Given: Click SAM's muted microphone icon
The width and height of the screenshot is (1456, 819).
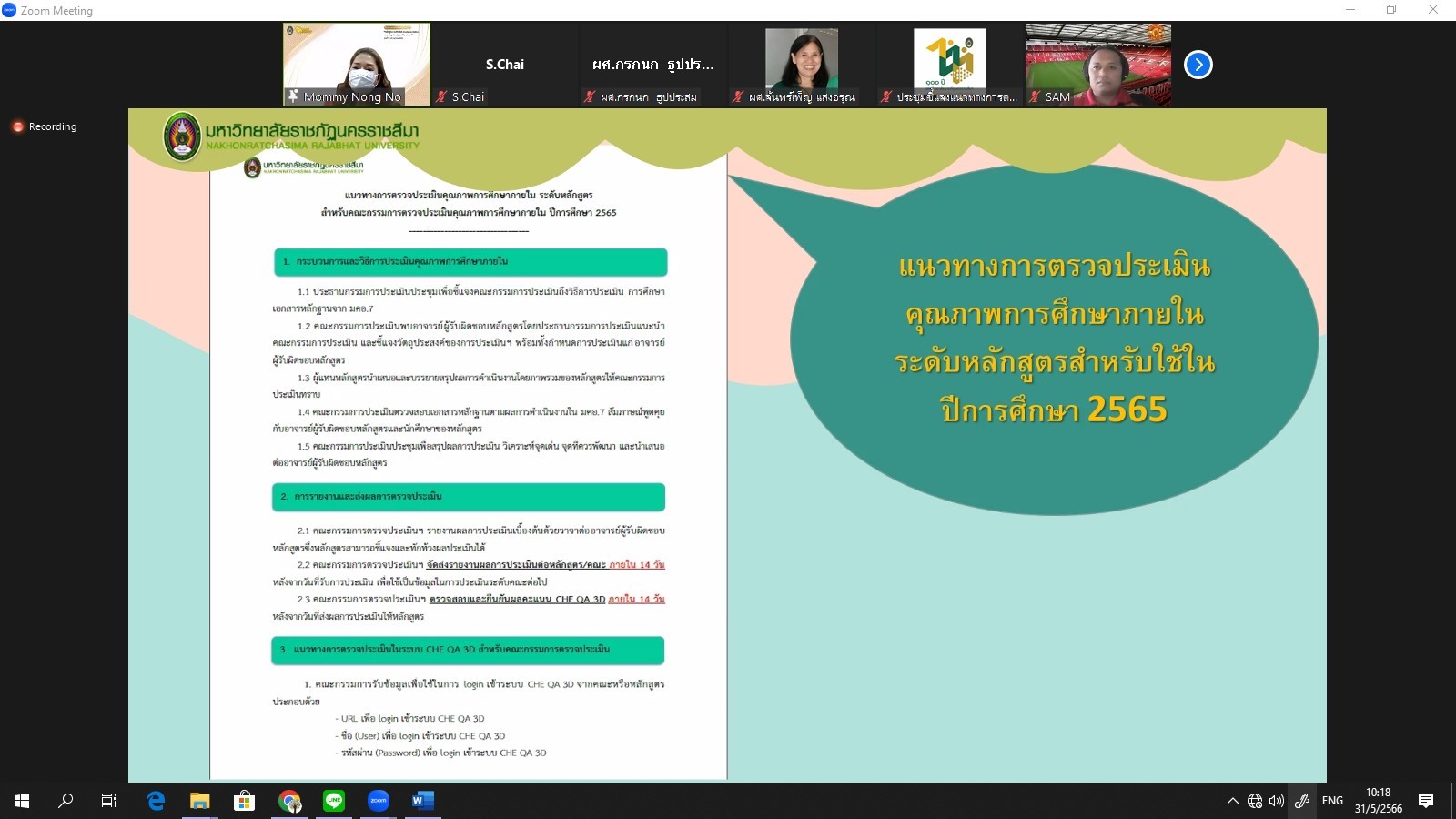Looking at the screenshot, I should click(x=1035, y=96).
